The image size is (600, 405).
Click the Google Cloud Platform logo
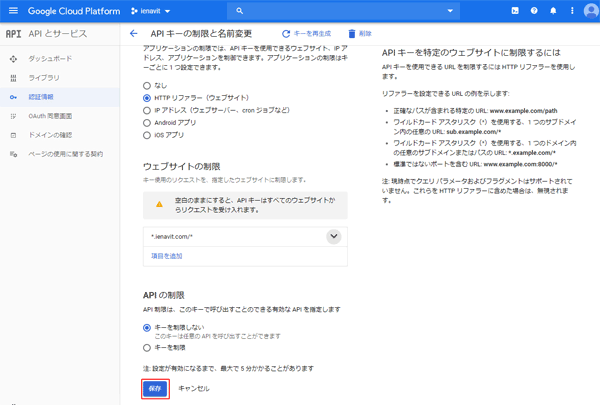pos(74,11)
